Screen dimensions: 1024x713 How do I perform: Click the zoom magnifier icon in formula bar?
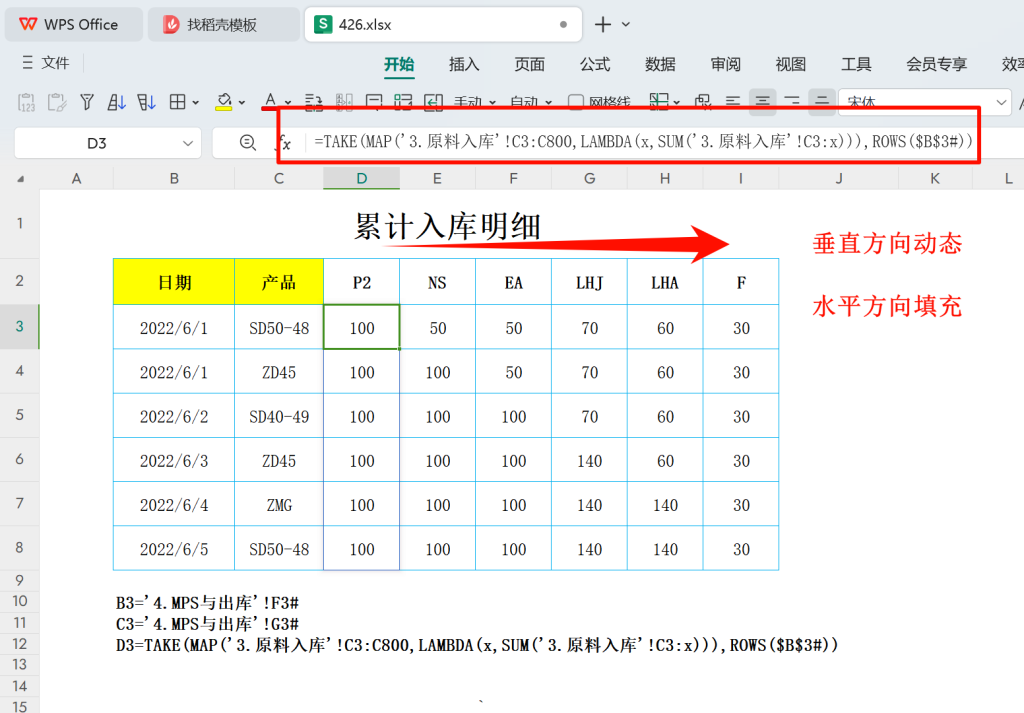(248, 142)
